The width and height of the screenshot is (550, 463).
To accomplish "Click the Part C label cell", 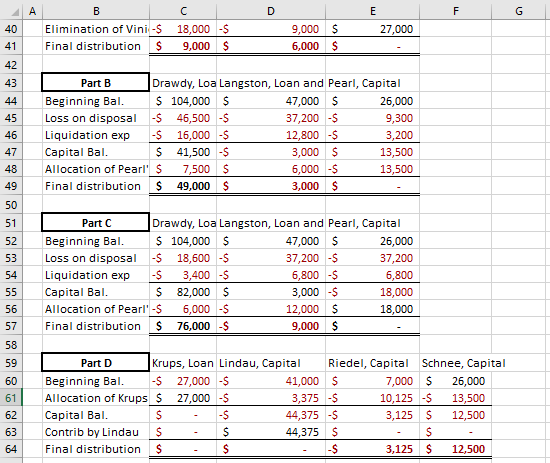I will [96, 223].
